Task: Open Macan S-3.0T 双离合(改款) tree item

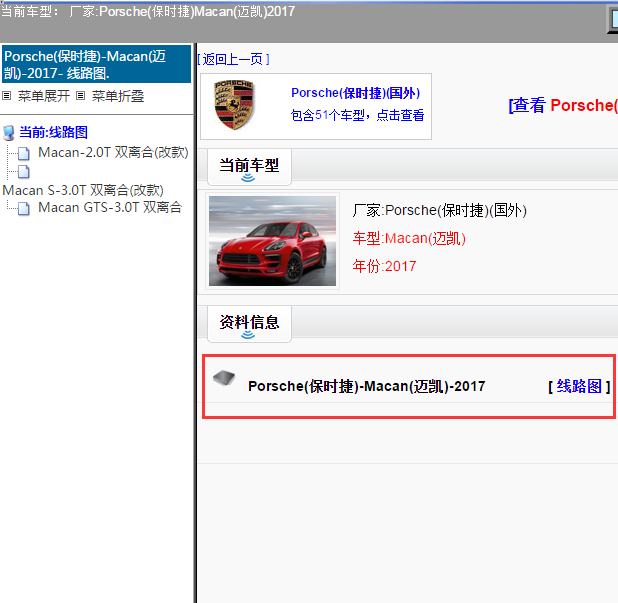Action: 83,190
